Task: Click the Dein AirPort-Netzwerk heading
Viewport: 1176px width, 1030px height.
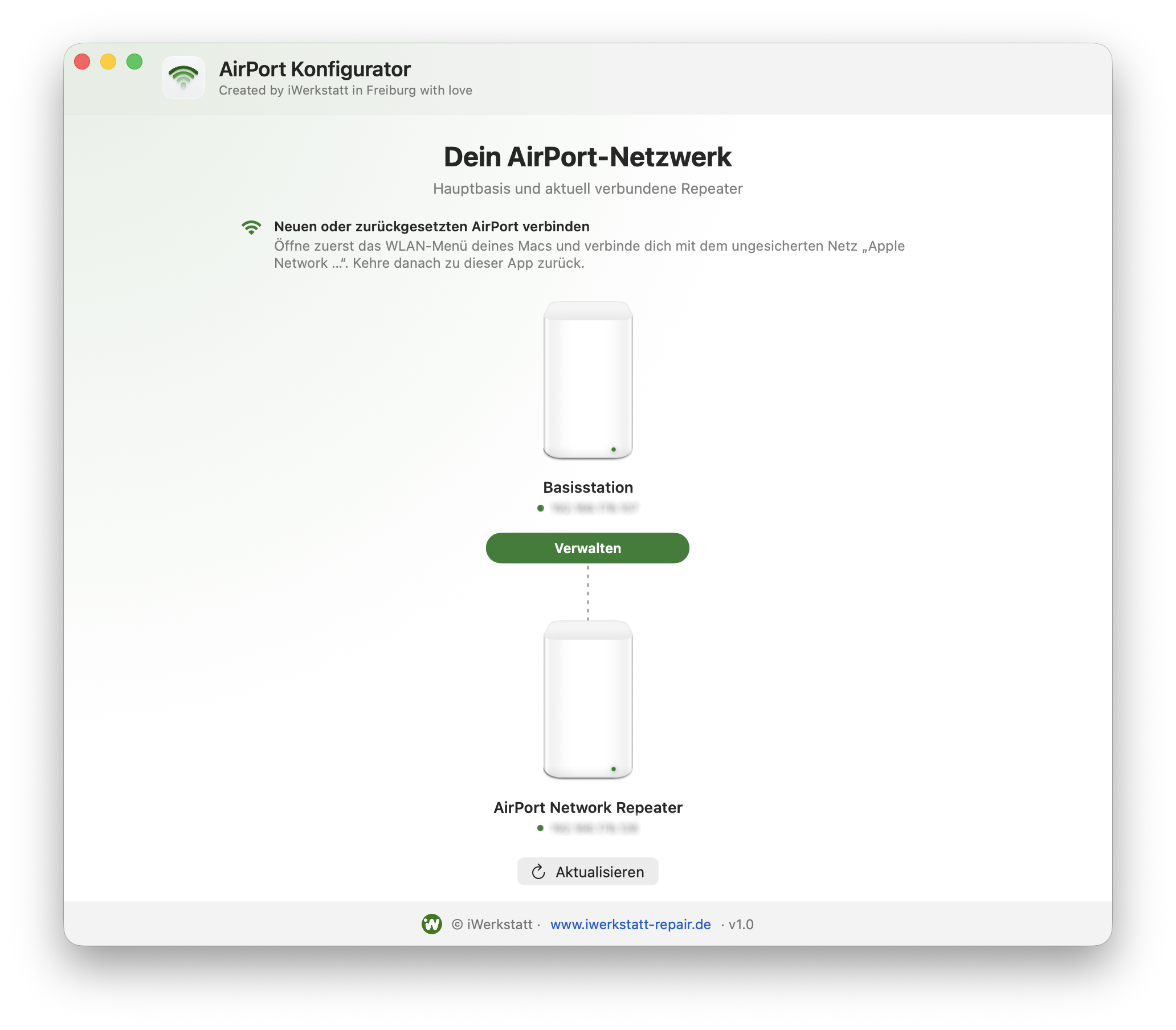Action: click(x=587, y=157)
